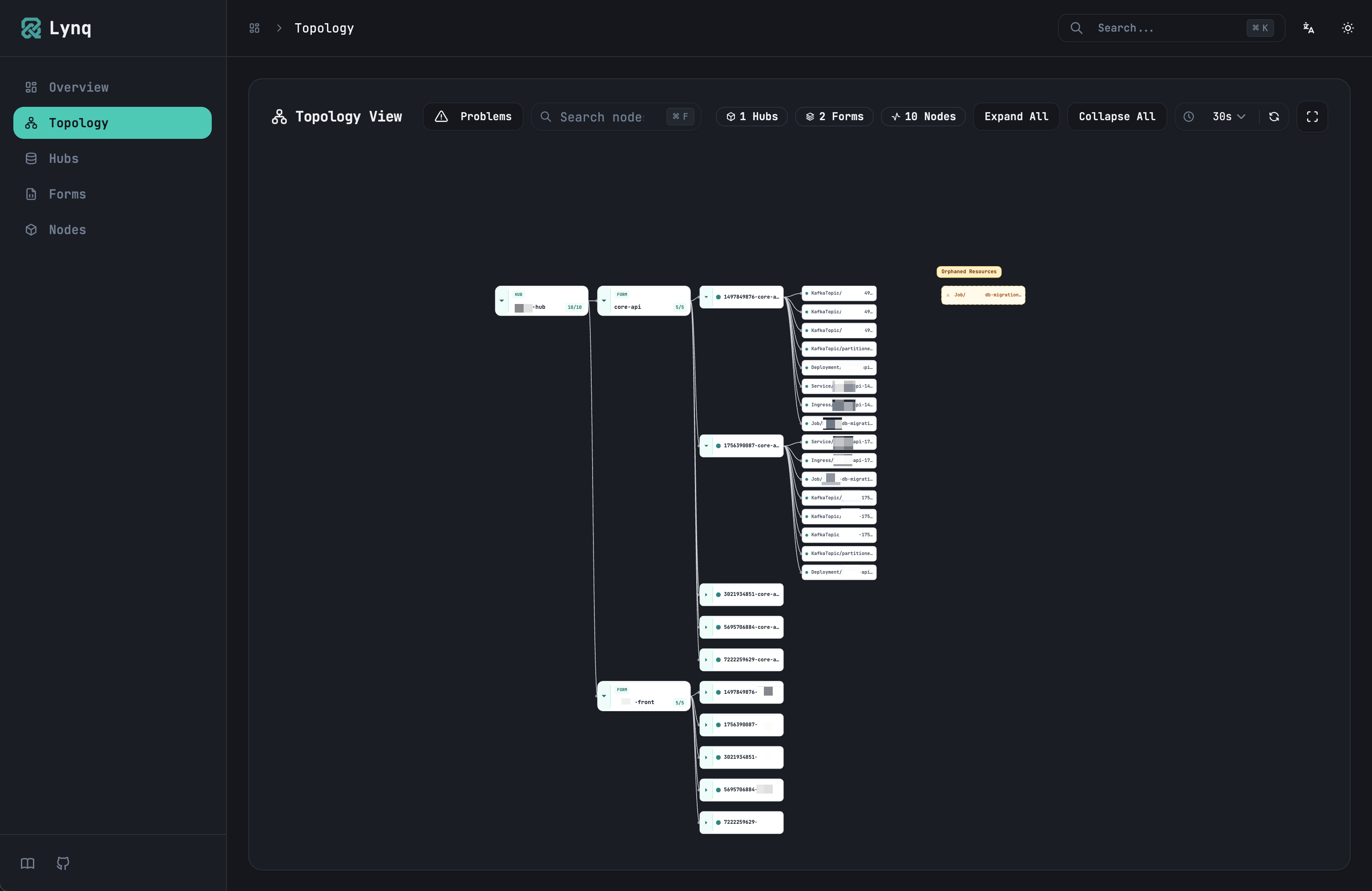Click the Collapse All button
This screenshot has height=891, width=1372.
[1116, 116]
